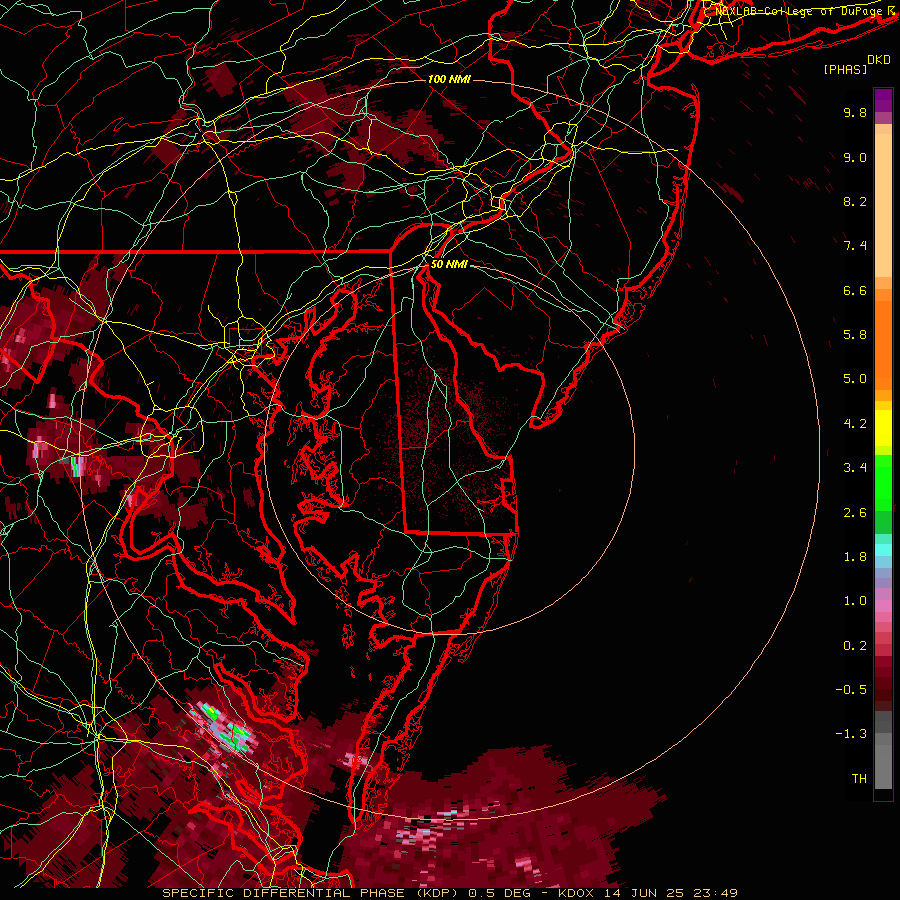
Task: Click the yellow segment of the color bar
Action: (883, 428)
